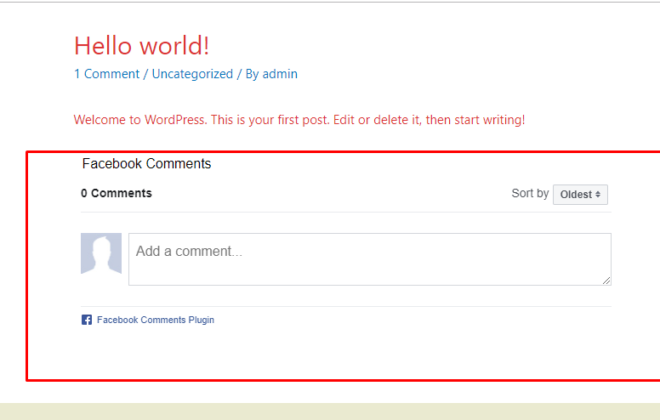Open the Facebook Comments Plugin link
Viewport: 660px width, 420px height.
pos(155,320)
